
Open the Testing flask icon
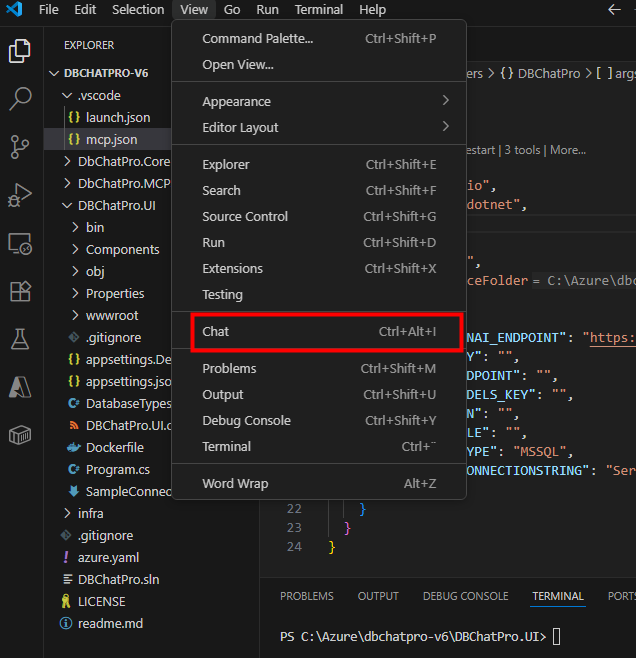(x=20, y=339)
